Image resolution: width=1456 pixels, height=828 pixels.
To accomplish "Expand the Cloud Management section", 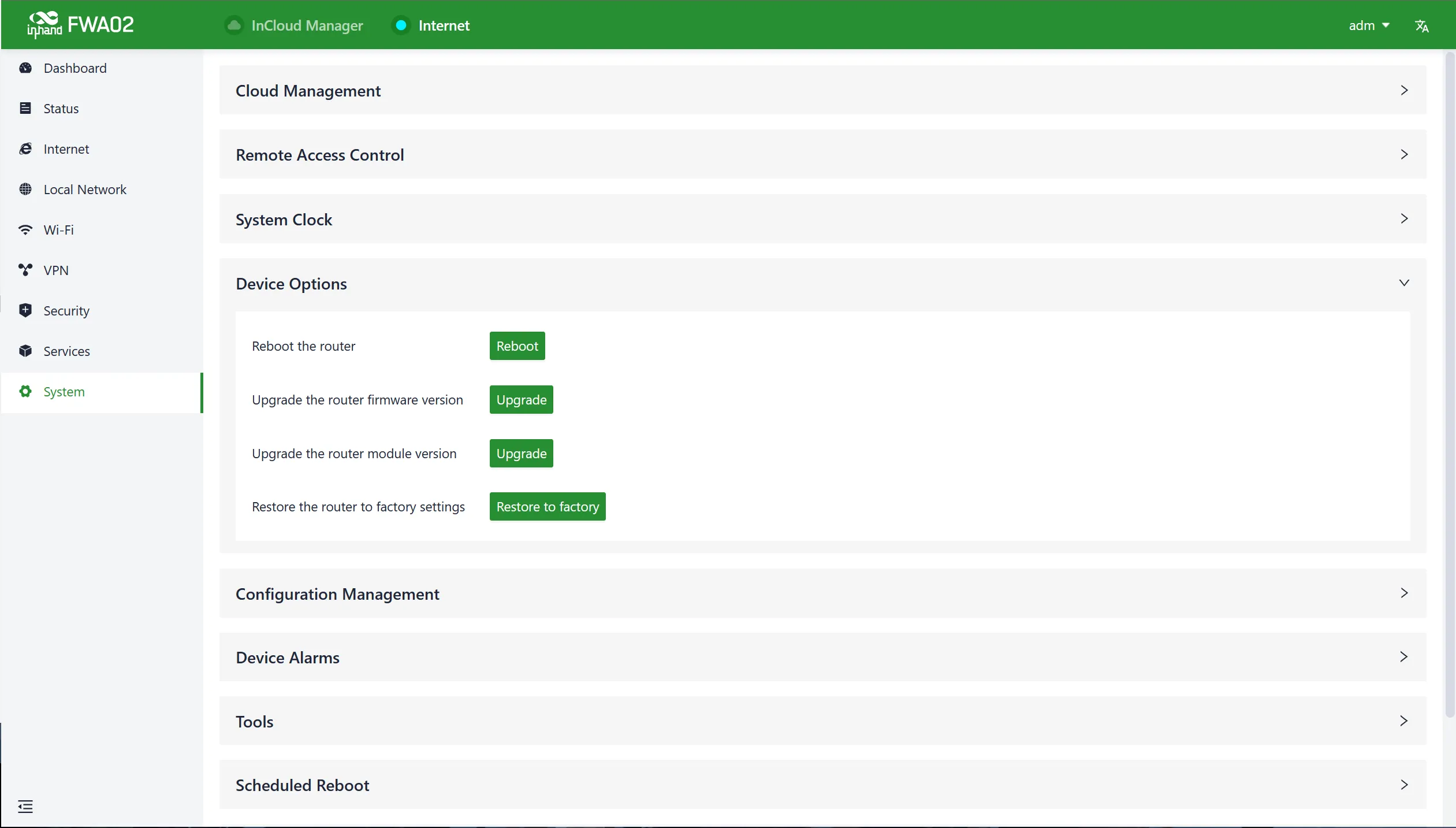I will (x=822, y=90).
